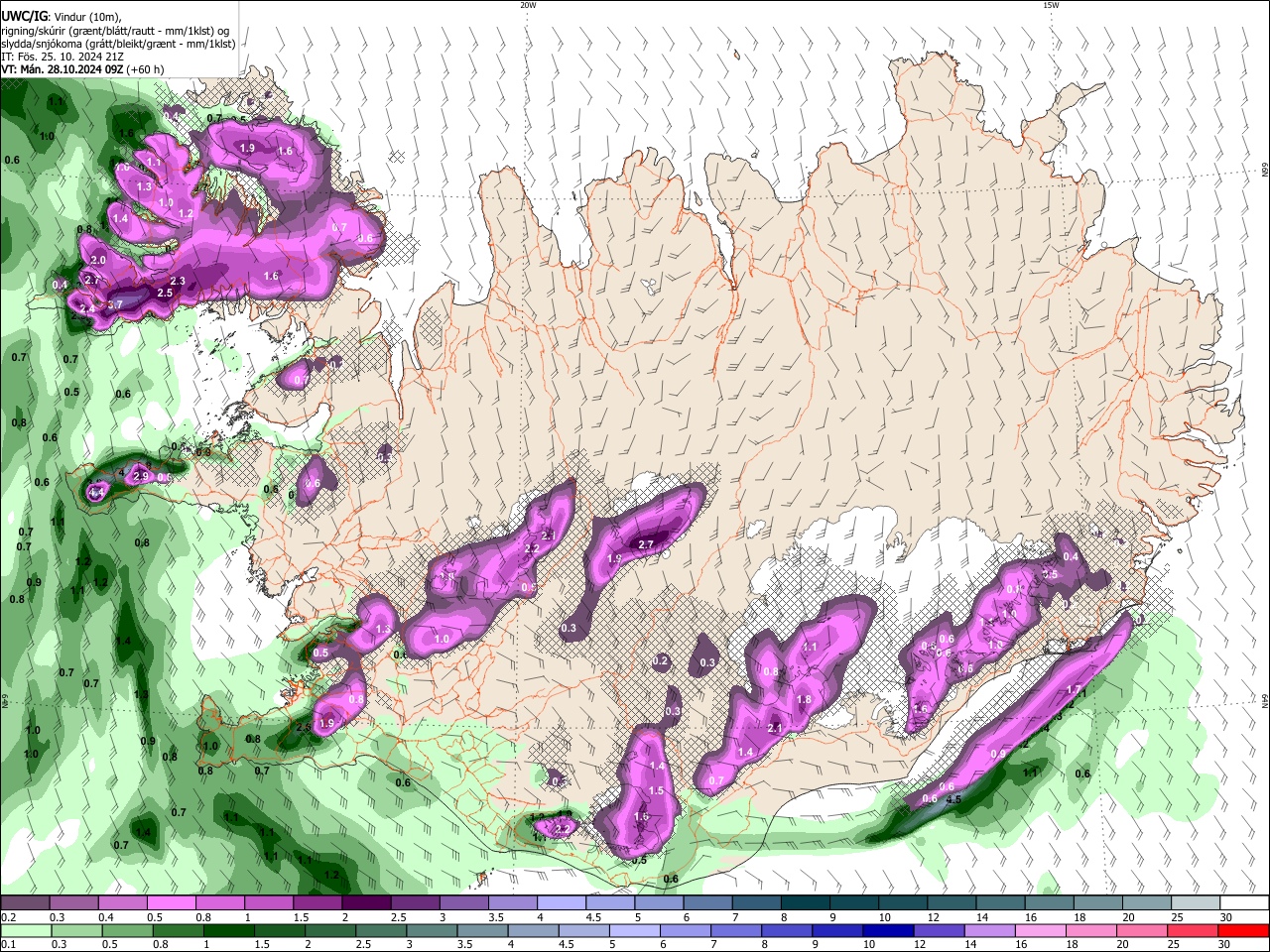Select the light purple rain swatch from 14 to 16
1270x952 pixels.
(992, 930)
